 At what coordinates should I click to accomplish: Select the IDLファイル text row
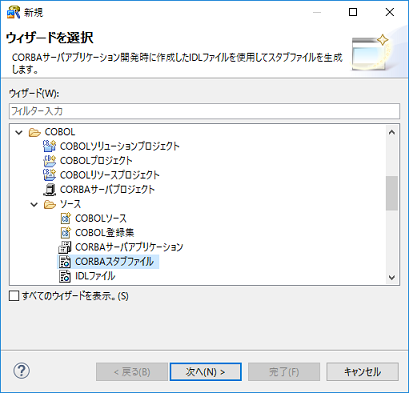coord(95,276)
